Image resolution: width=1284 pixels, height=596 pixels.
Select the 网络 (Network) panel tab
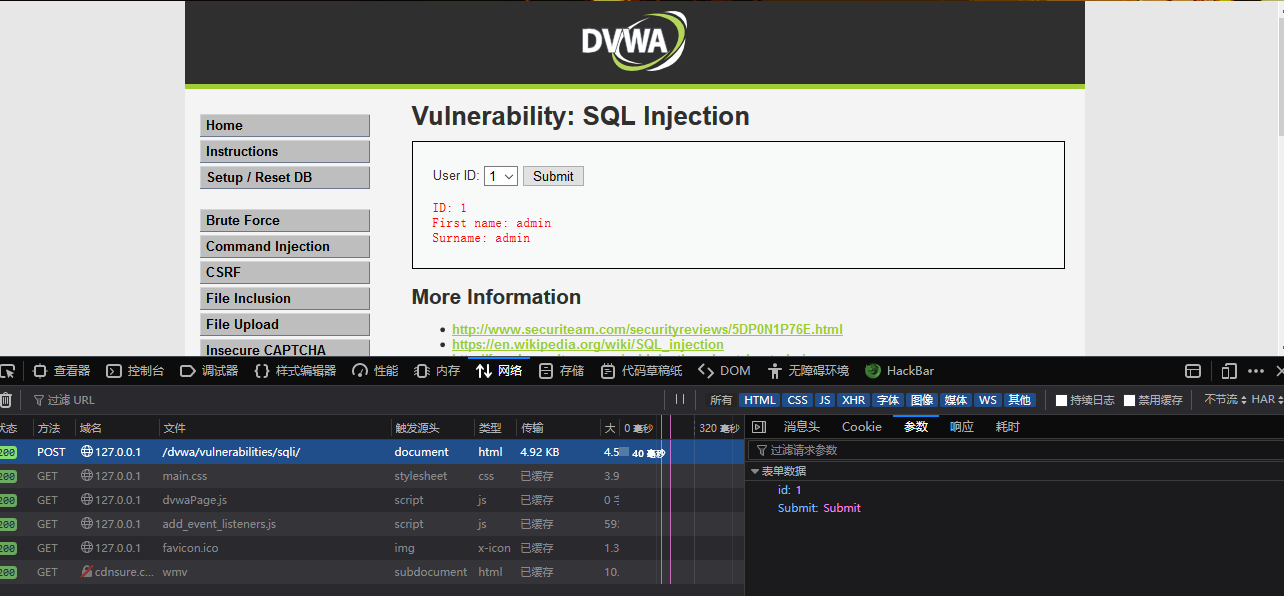click(499, 371)
